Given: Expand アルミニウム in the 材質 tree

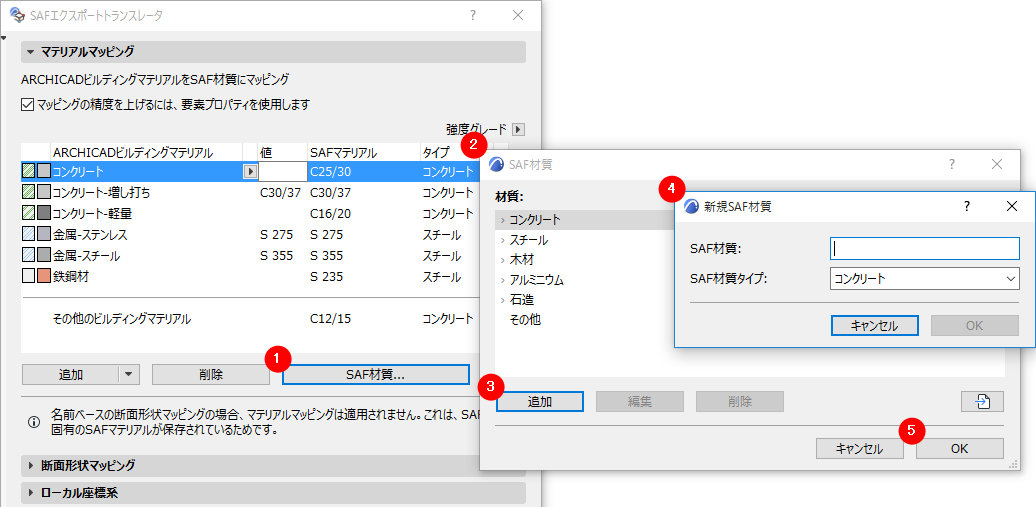Looking at the screenshot, I should pyautogui.click(x=503, y=280).
